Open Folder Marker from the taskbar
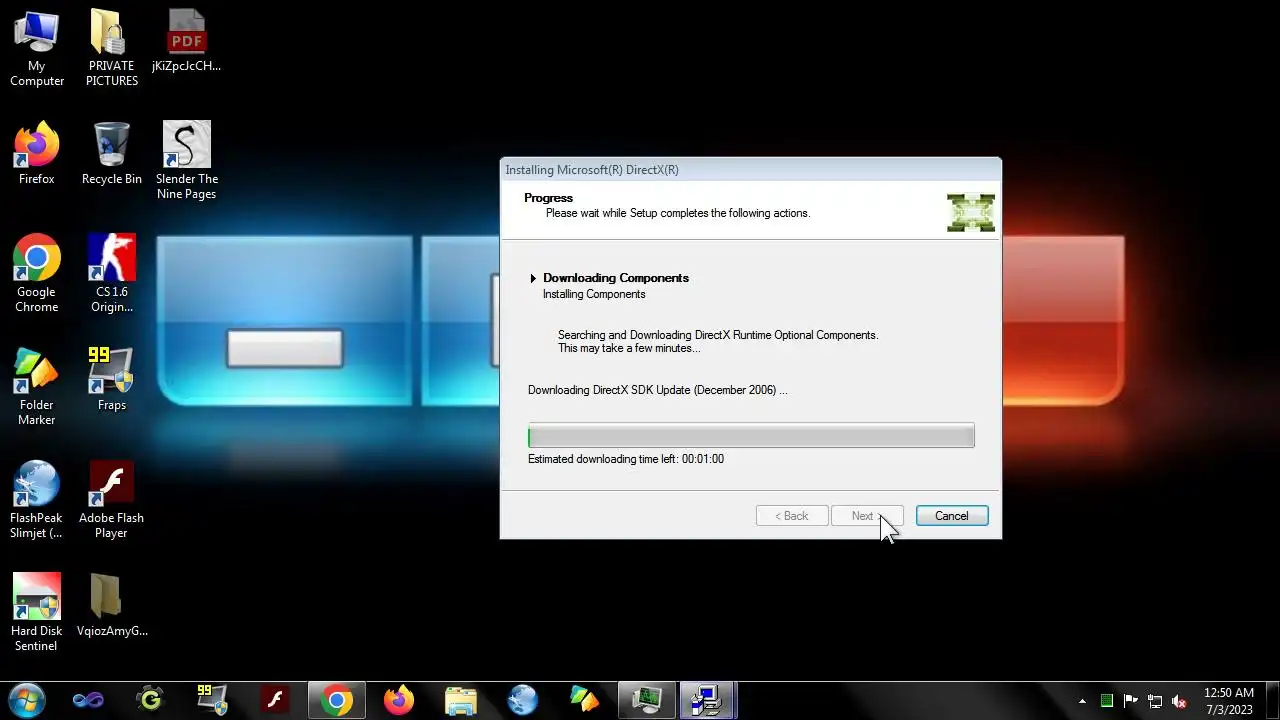The height and width of the screenshot is (720, 1280). click(x=584, y=700)
